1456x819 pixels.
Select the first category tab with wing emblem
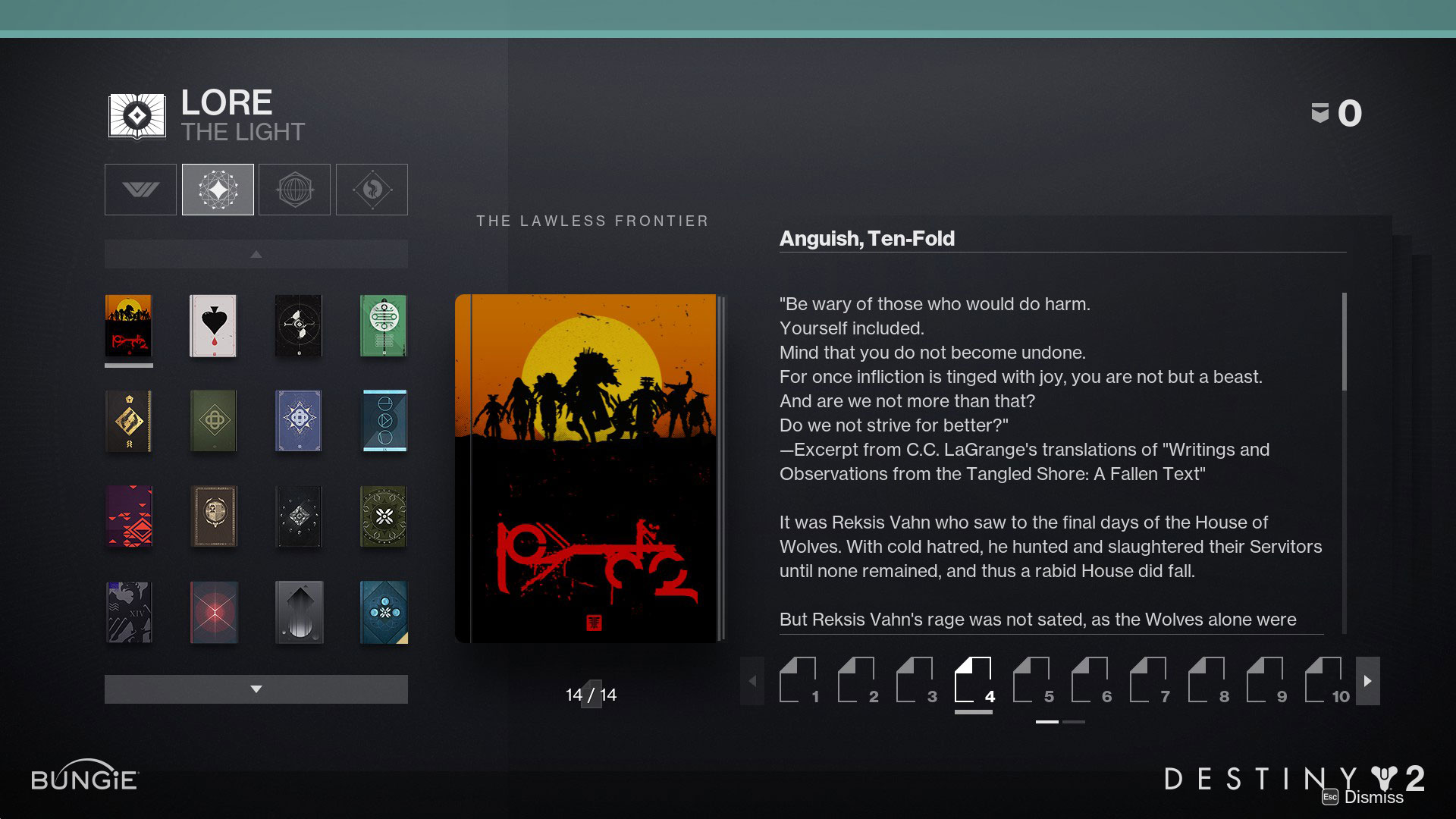(140, 190)
